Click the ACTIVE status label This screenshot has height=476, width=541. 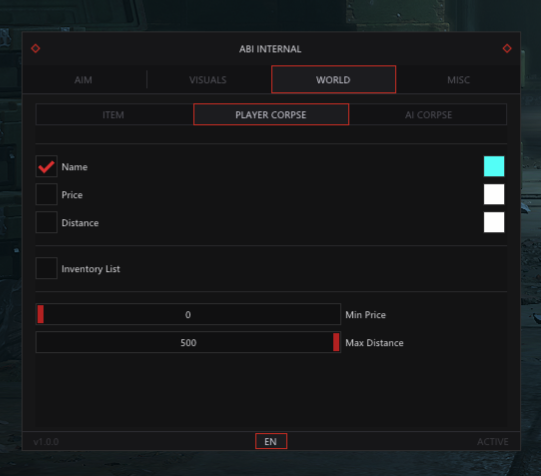pos(493,442)
